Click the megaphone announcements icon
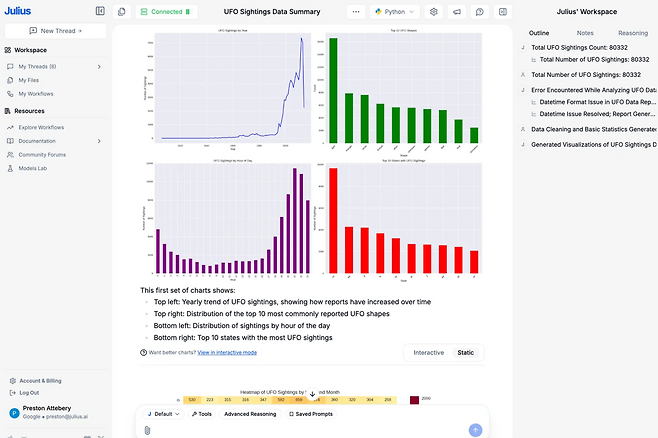 tap(456, 12)
